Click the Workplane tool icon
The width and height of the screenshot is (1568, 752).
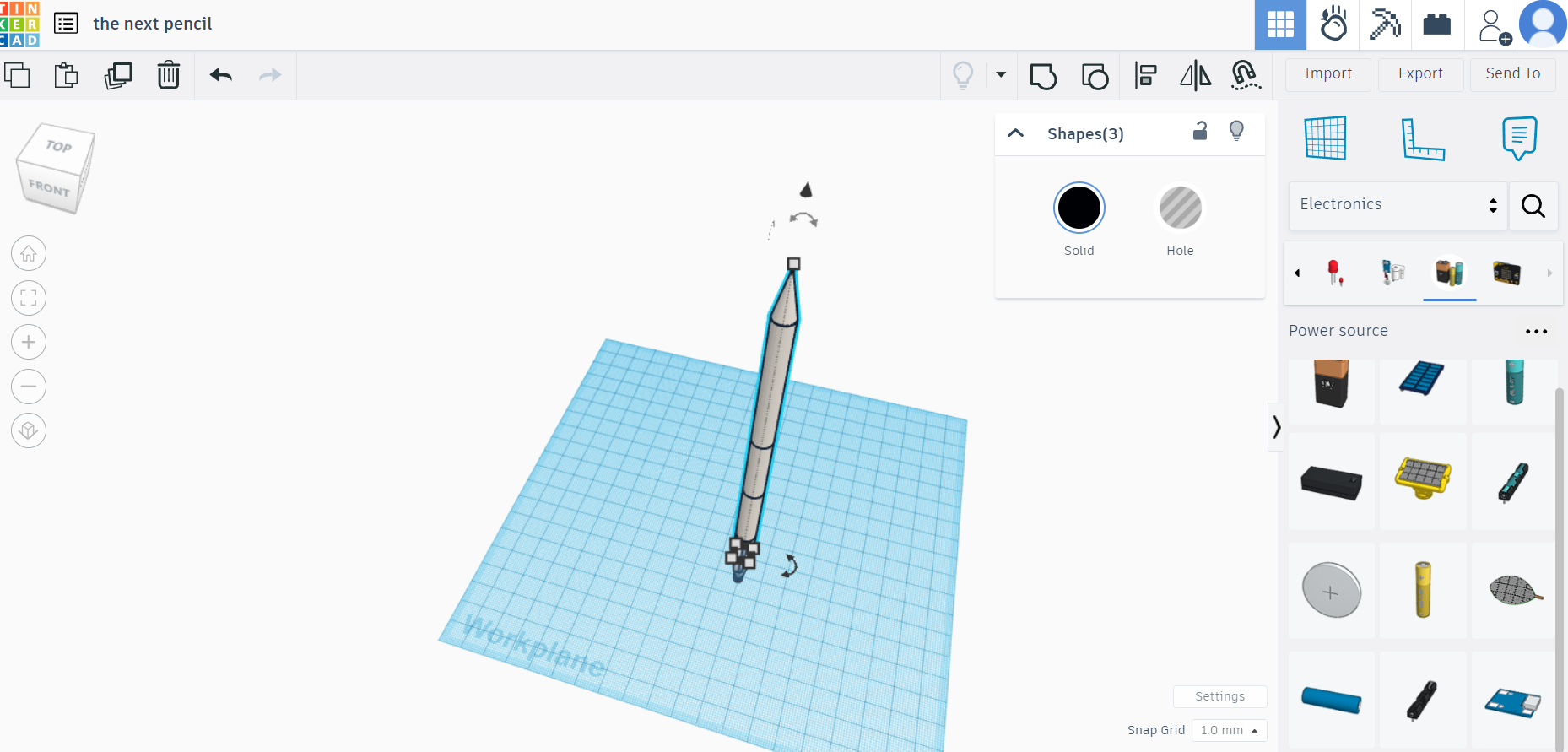pyautogui.click(x=1326, y=138)
